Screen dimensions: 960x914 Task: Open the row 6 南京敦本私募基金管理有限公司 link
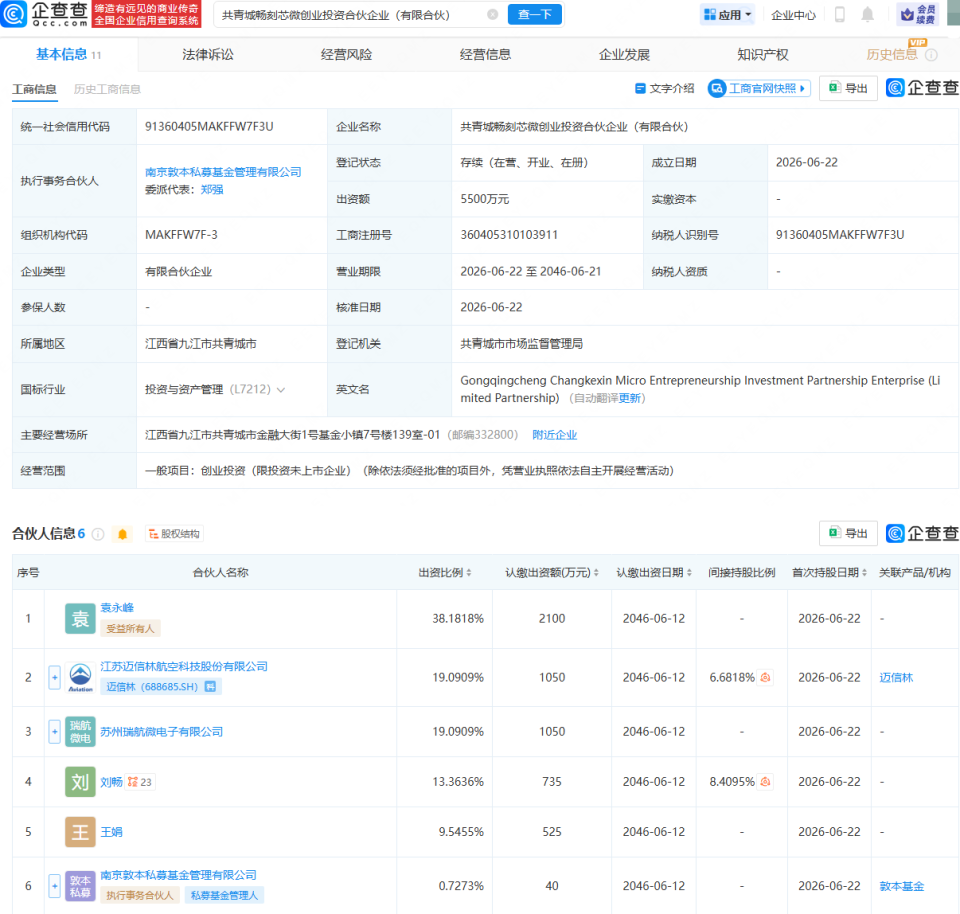pos(179,875)
